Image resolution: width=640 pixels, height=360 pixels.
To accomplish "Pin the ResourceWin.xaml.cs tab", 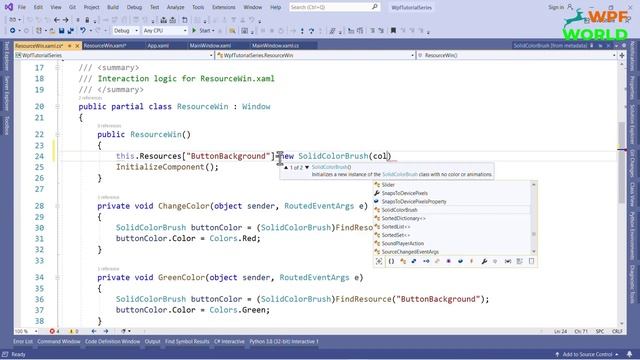I will tap(70, 46).
